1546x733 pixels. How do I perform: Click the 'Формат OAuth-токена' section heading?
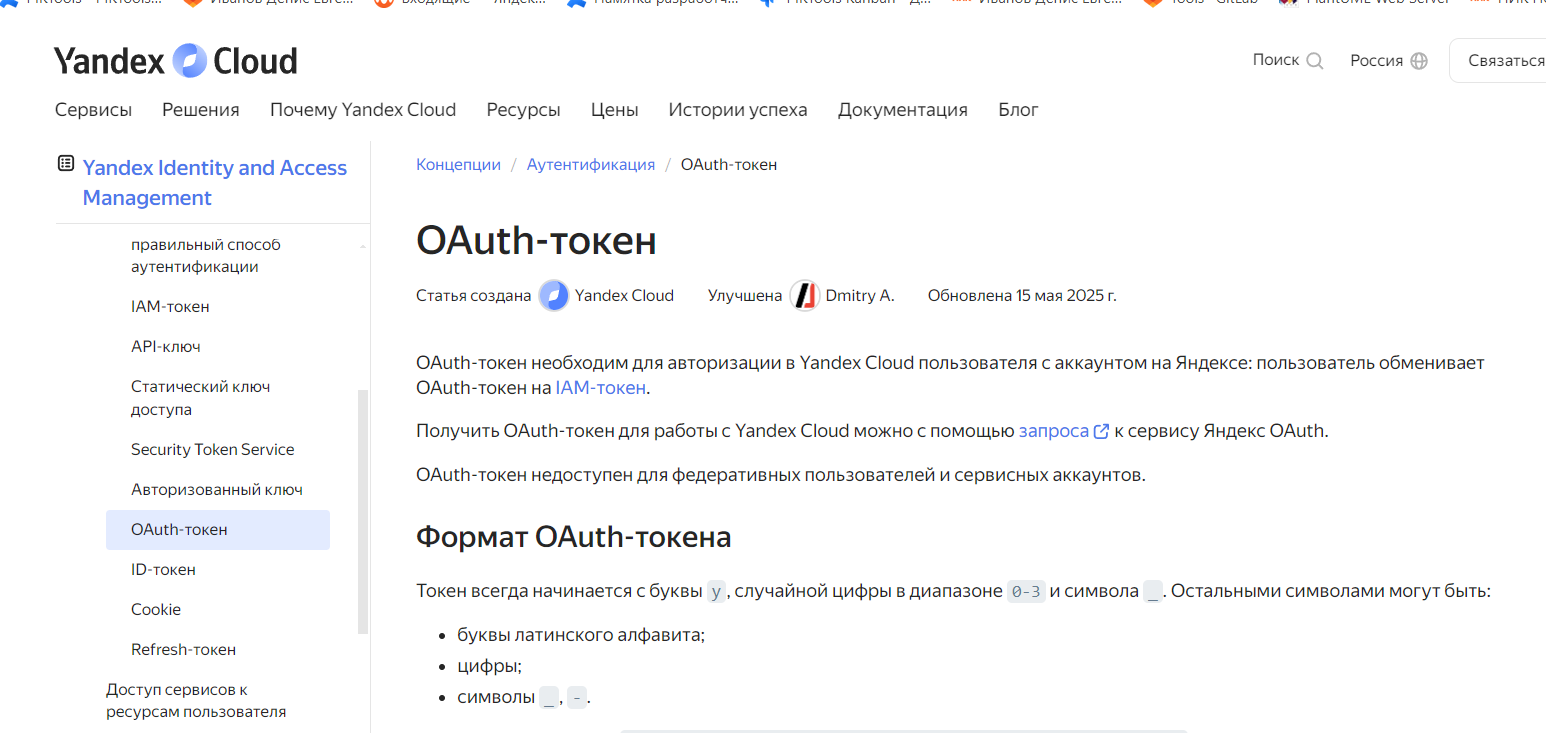pos(574,538)
